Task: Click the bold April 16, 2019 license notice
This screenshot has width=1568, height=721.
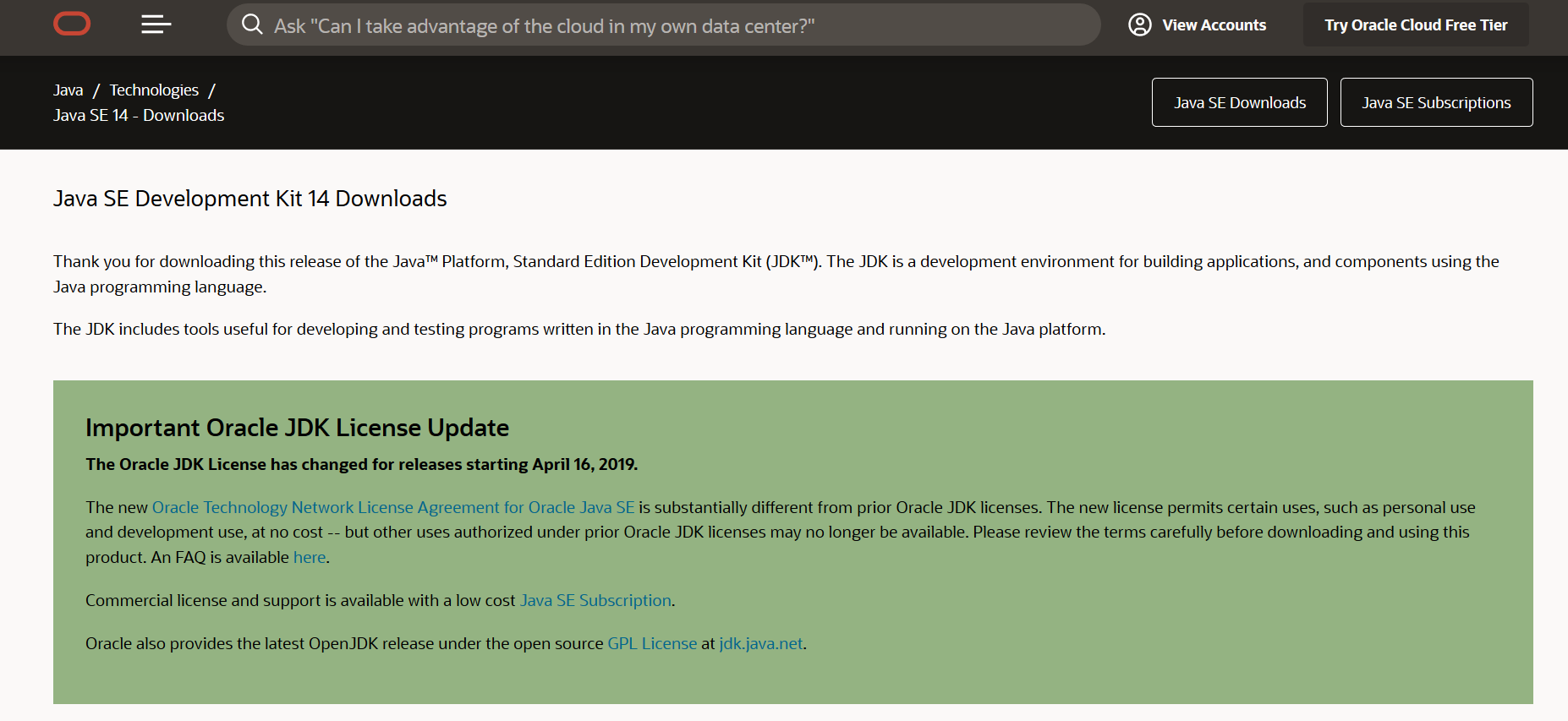Action: click(x=362, y=464)
